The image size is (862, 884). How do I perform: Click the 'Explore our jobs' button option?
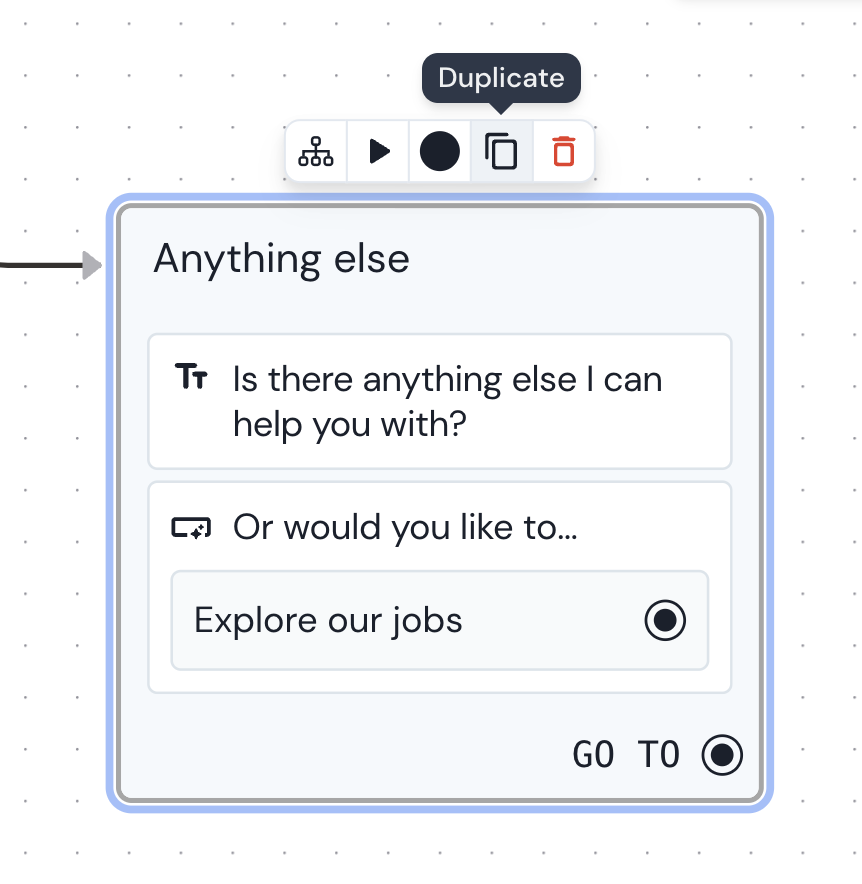point(328,620)
